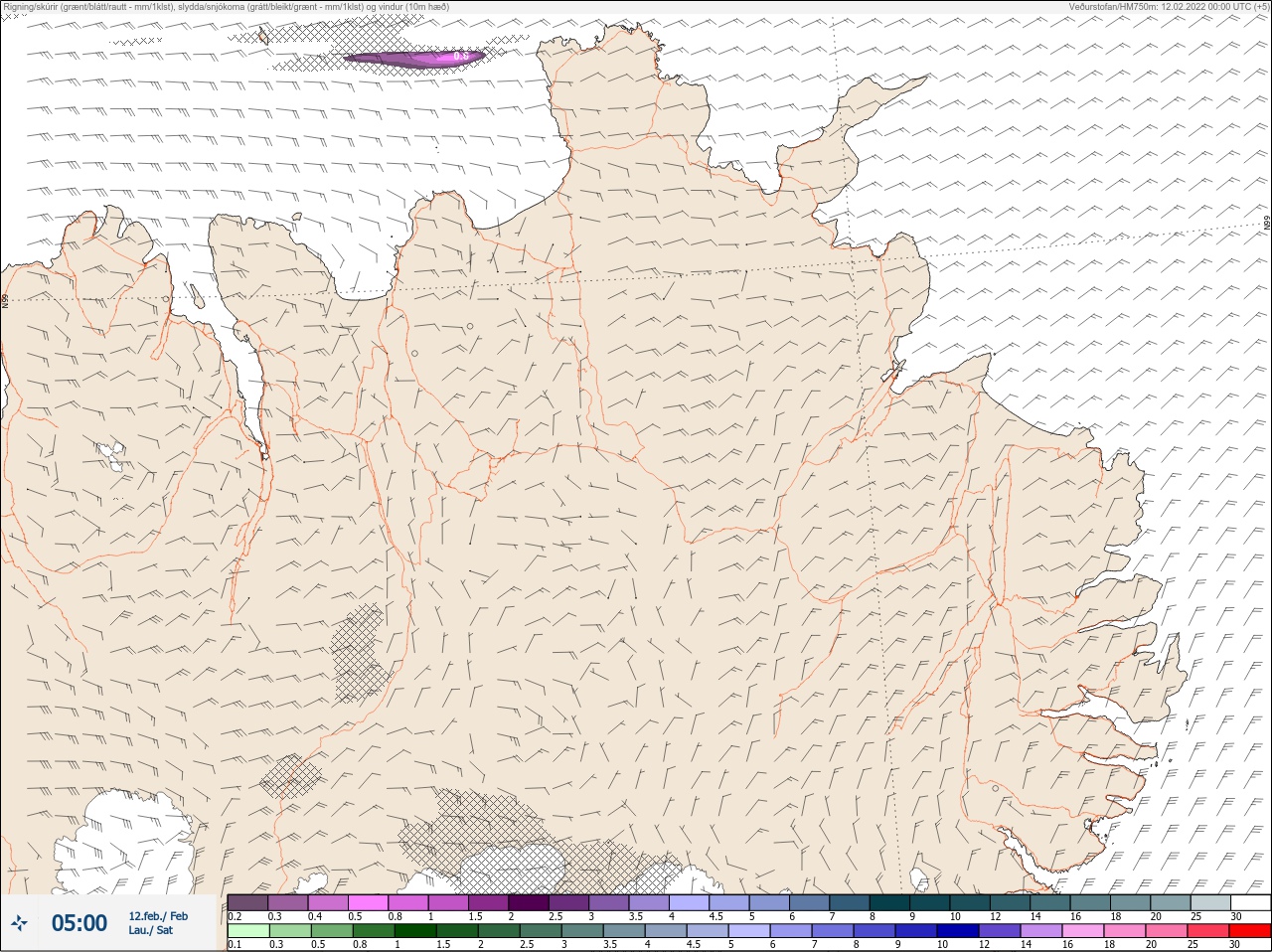Click upper legend swatch labeled 1.5
Image resolution: width=1272 pixels, height=952 pixels.
point(489,902)
